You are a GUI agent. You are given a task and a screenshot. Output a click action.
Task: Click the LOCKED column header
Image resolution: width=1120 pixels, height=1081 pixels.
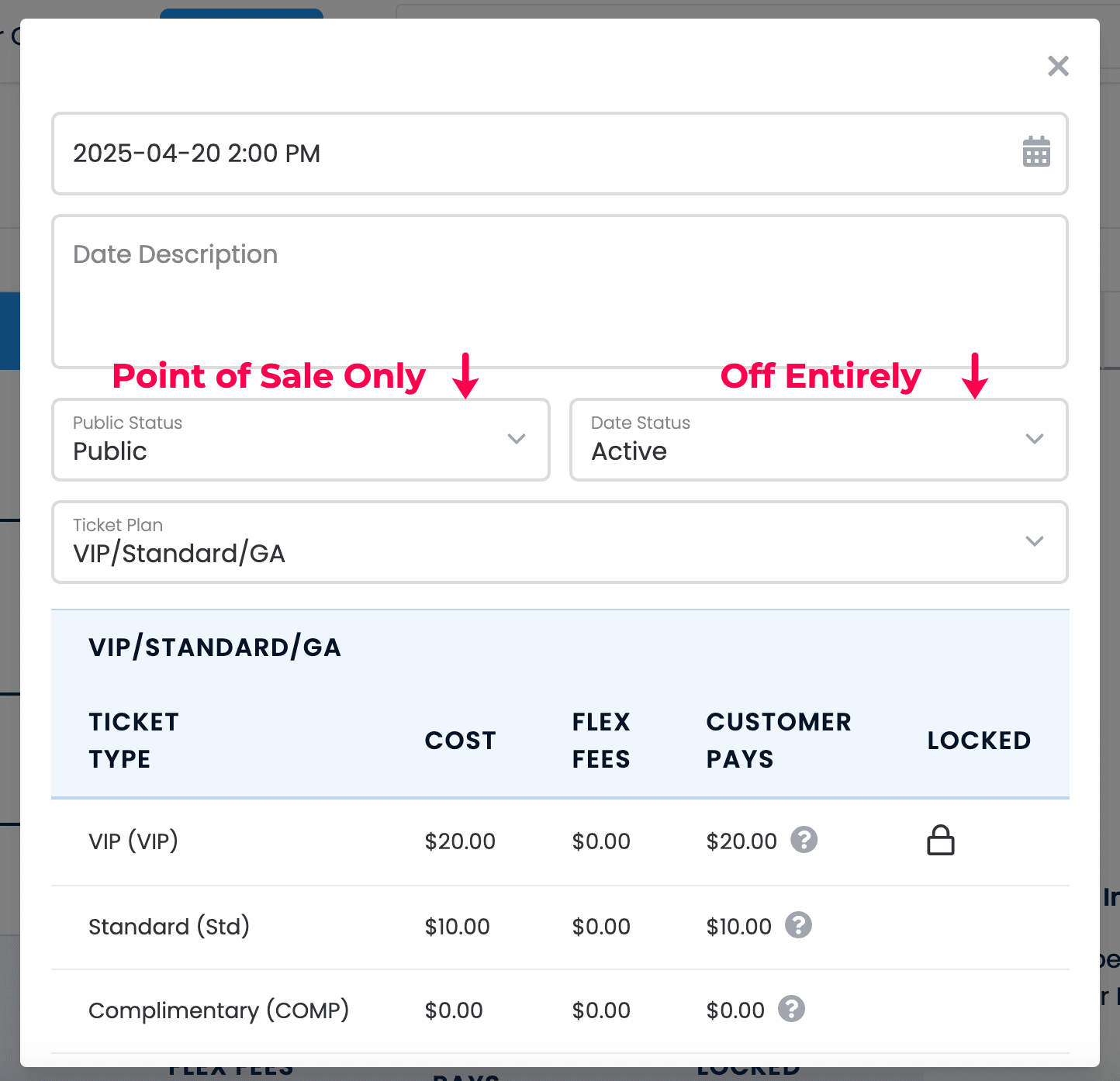pos(979,741)
